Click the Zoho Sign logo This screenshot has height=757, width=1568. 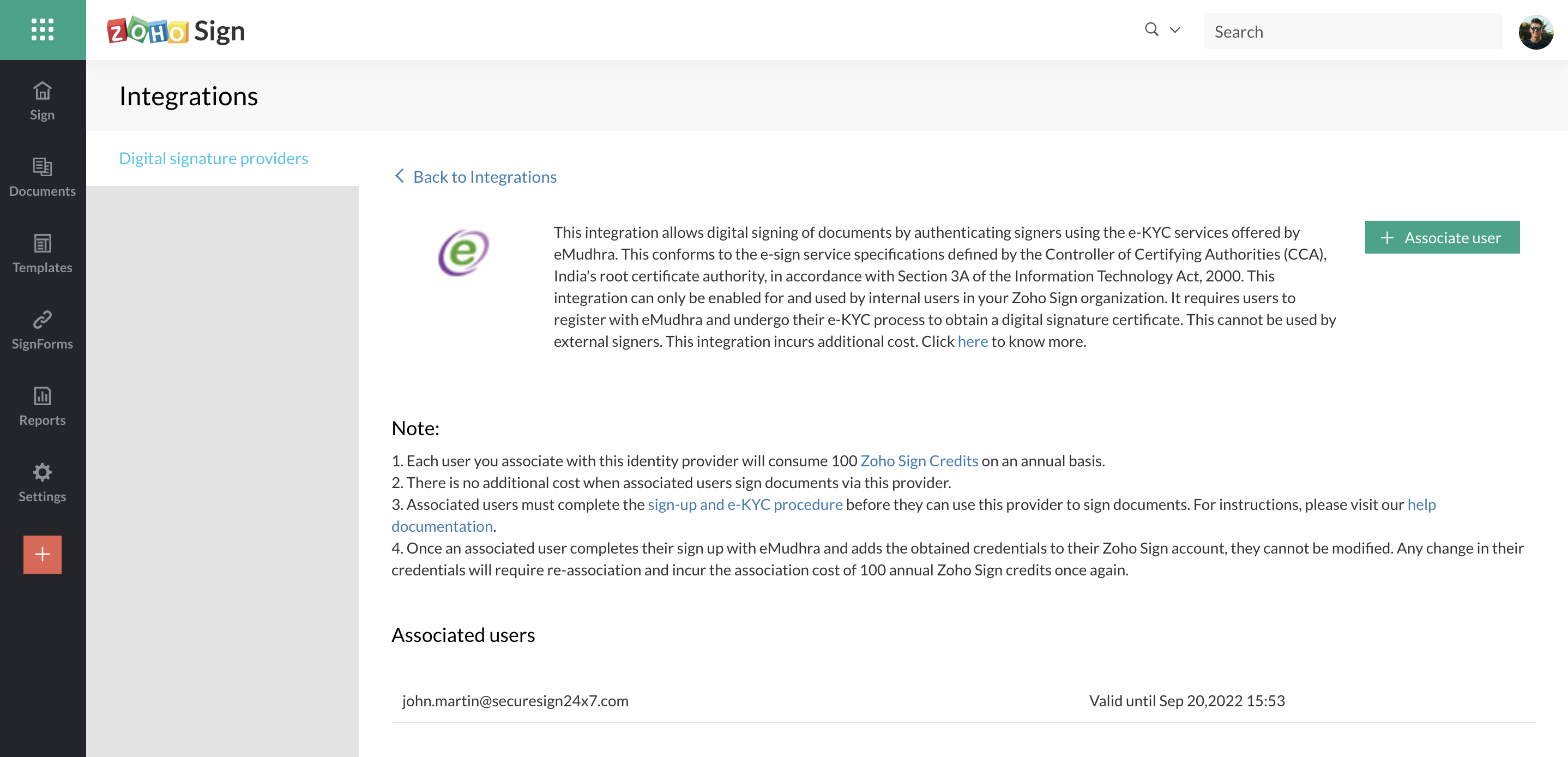176,31
